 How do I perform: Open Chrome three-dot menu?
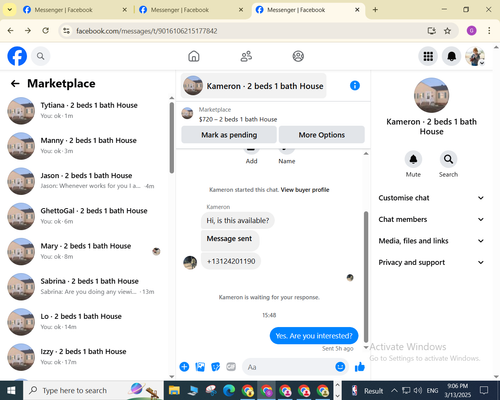489,31
